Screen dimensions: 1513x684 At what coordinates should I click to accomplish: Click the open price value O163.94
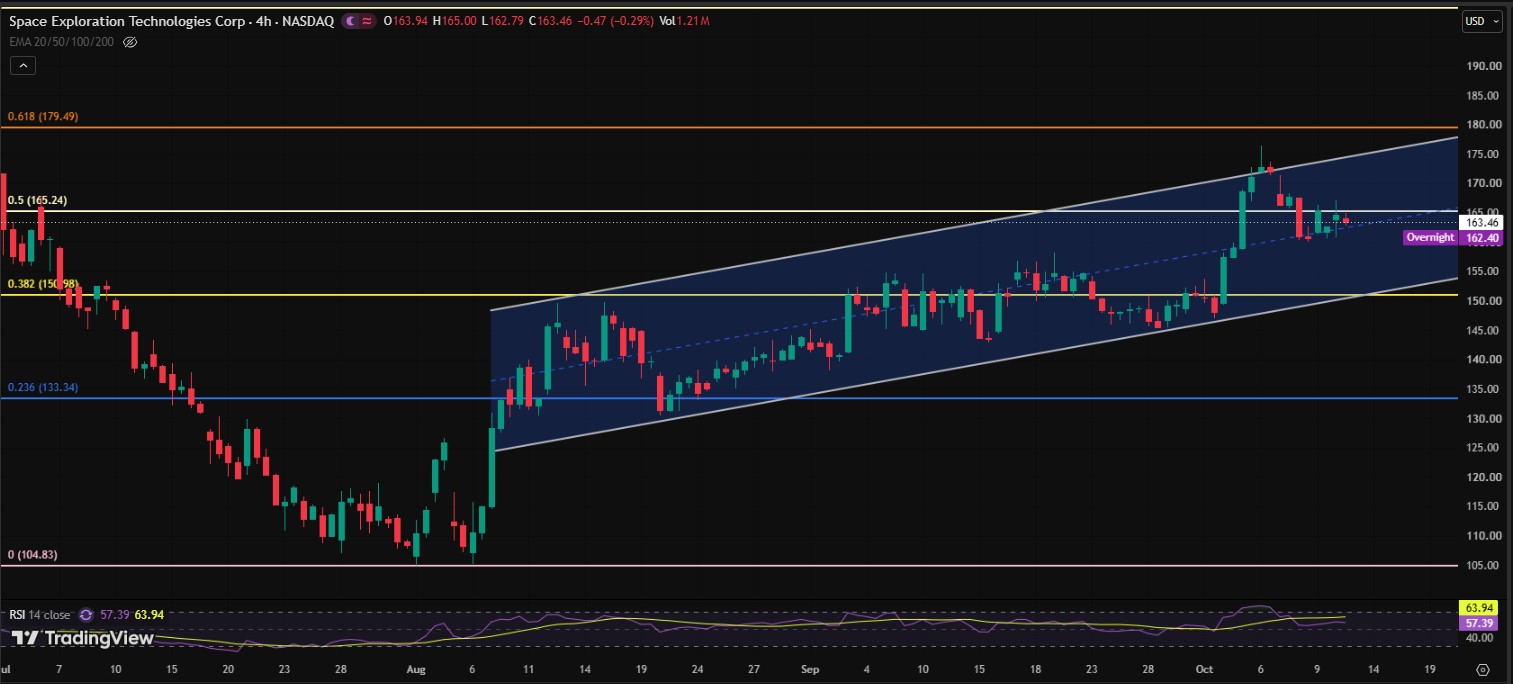406,20
